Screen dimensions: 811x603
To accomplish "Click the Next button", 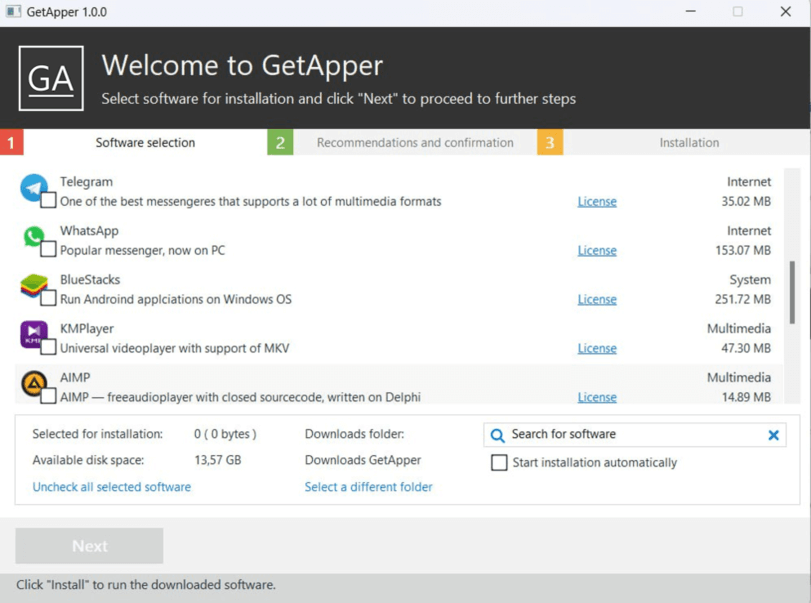I will coord(89,546).
